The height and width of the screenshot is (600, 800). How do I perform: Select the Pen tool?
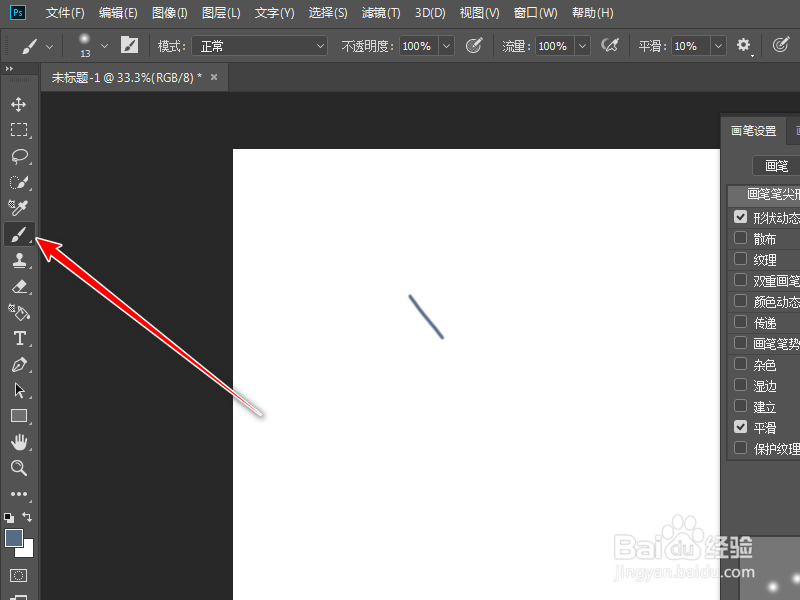[x=19, y=364]
